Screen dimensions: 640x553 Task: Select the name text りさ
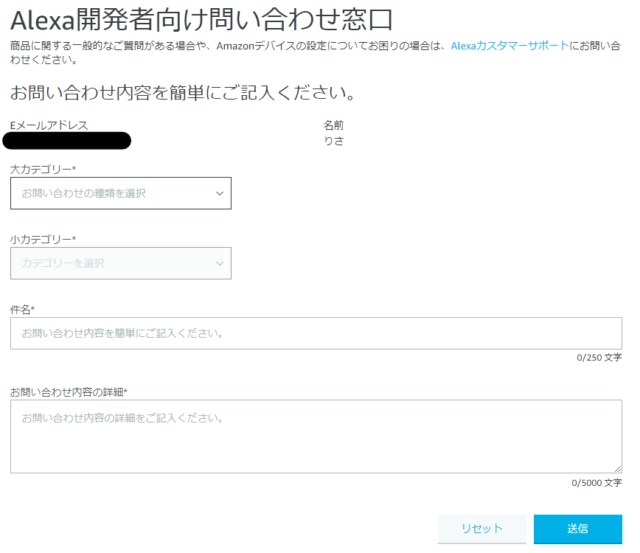coord(334,141)
